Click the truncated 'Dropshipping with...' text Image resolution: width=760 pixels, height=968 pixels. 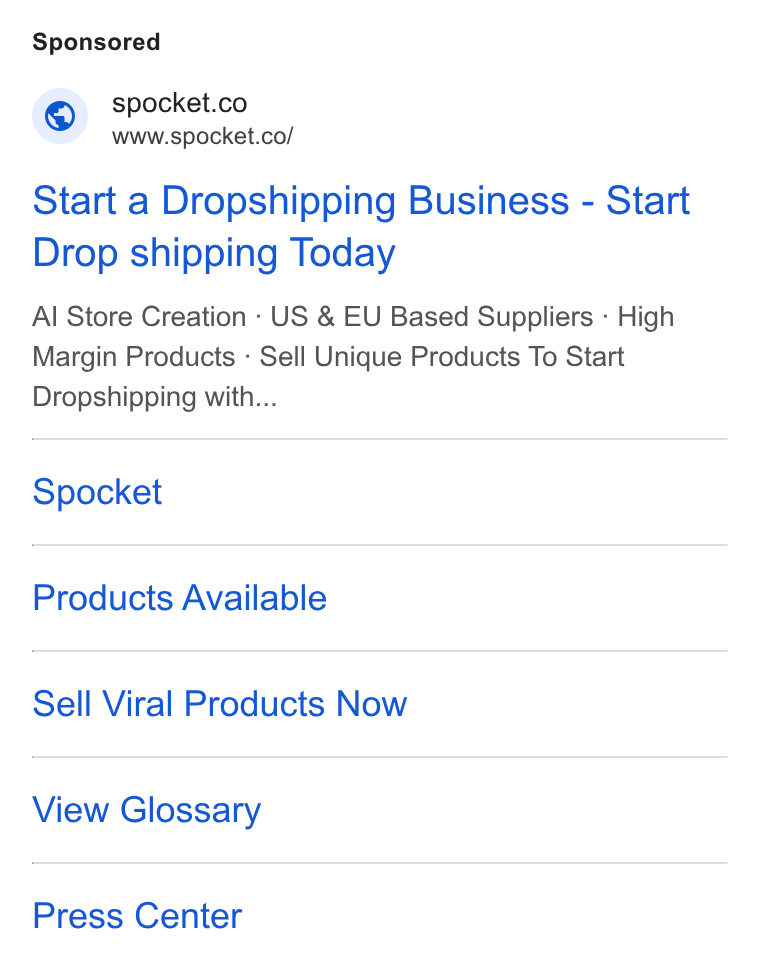click(x=154, y=397)
